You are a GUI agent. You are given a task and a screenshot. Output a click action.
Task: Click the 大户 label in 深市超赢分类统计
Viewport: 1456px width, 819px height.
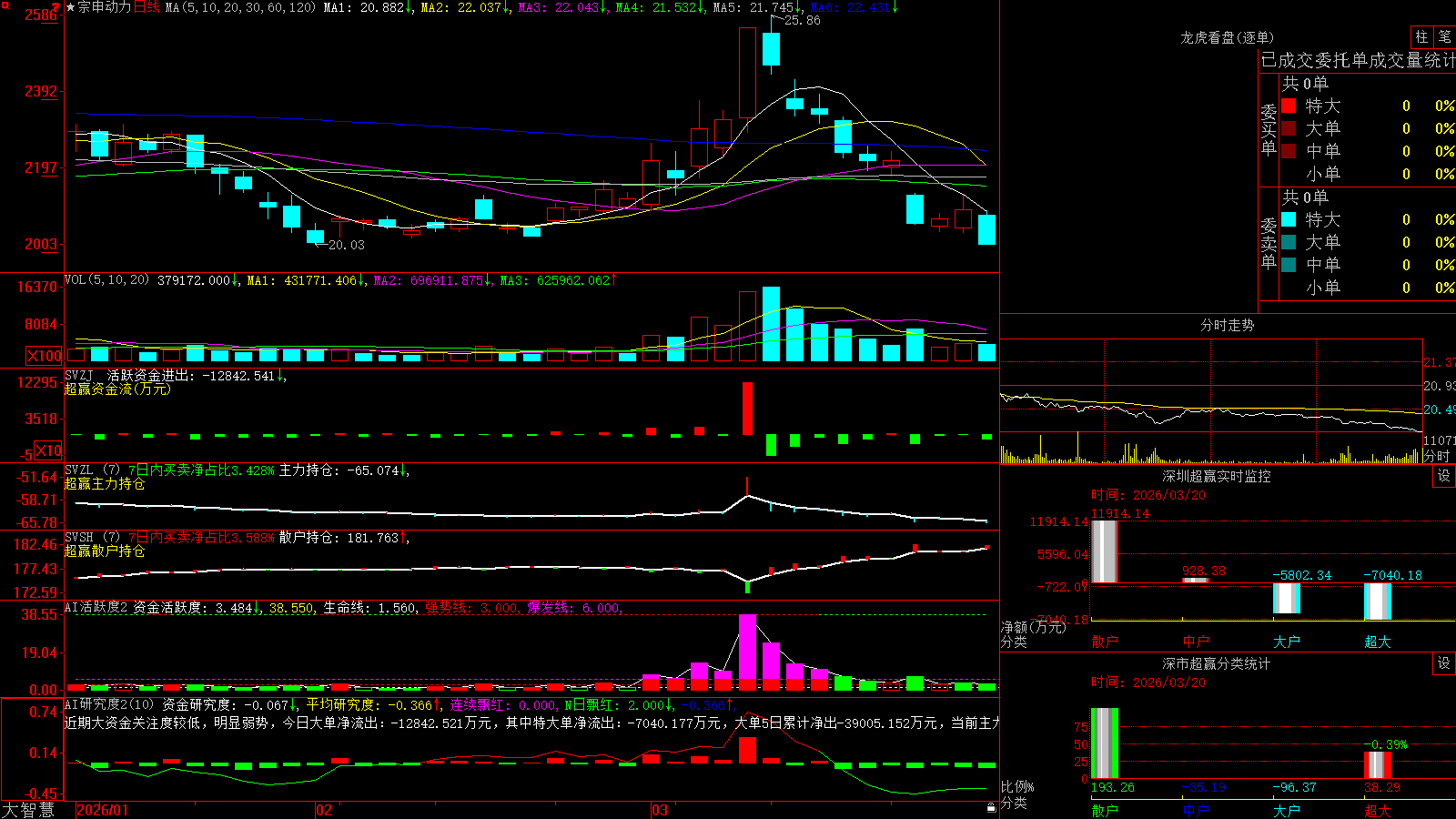[x=1287, y=811]
